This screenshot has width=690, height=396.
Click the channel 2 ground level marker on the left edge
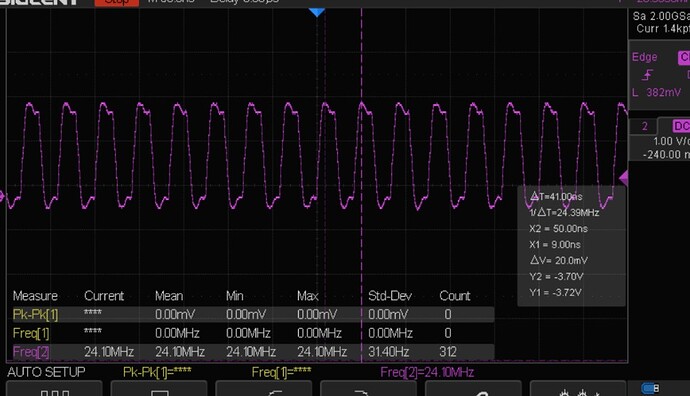[2, 196]
